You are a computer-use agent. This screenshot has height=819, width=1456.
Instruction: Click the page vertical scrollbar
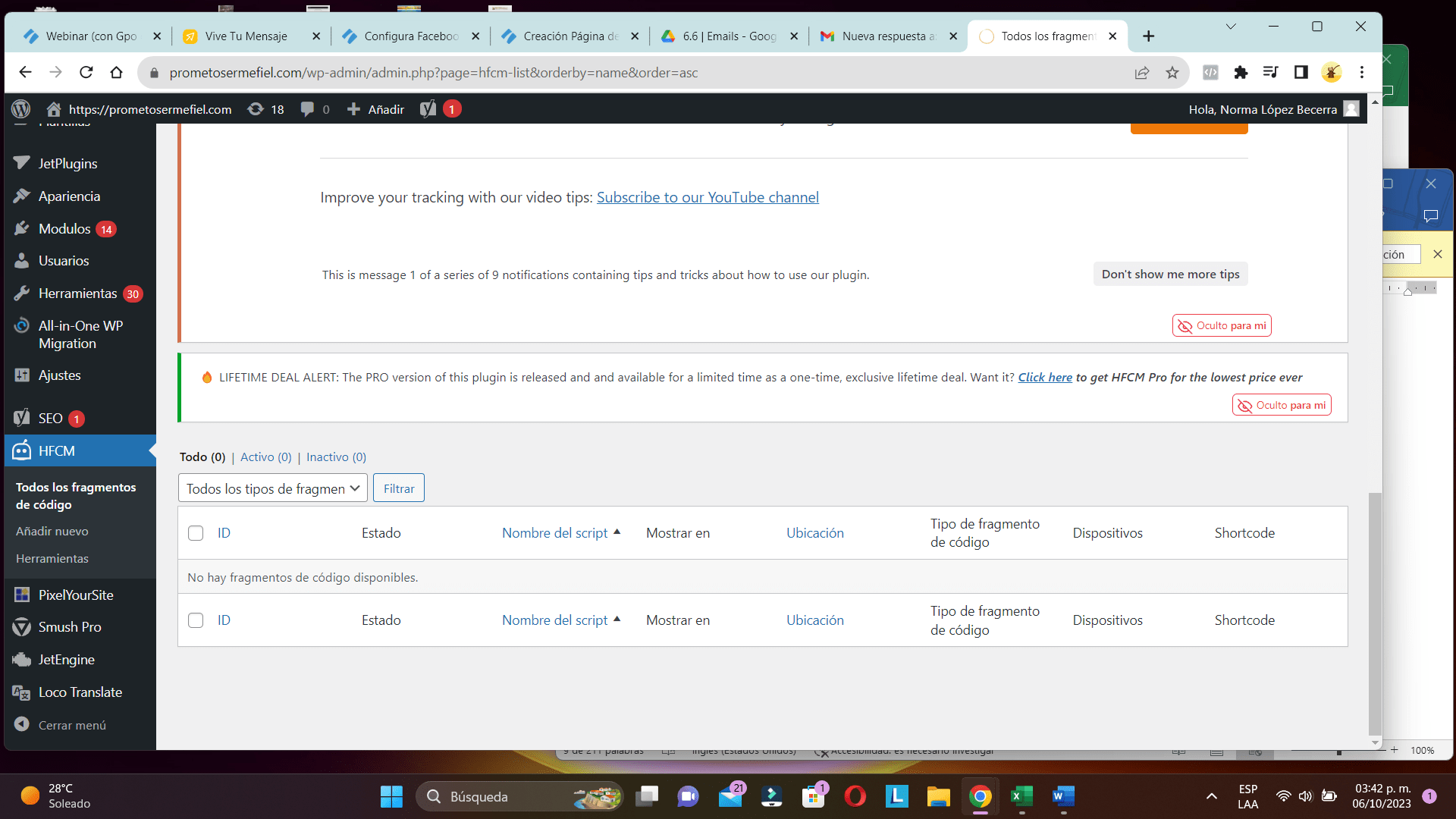click(x=1375, y=614)
